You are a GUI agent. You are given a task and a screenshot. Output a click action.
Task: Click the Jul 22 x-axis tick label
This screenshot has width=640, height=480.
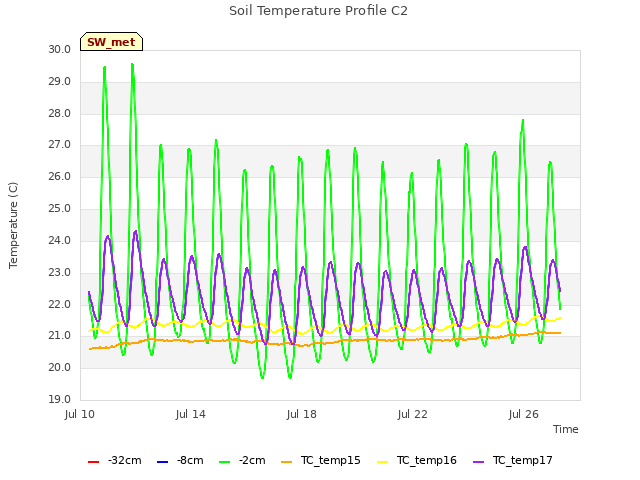coord(413,415)
